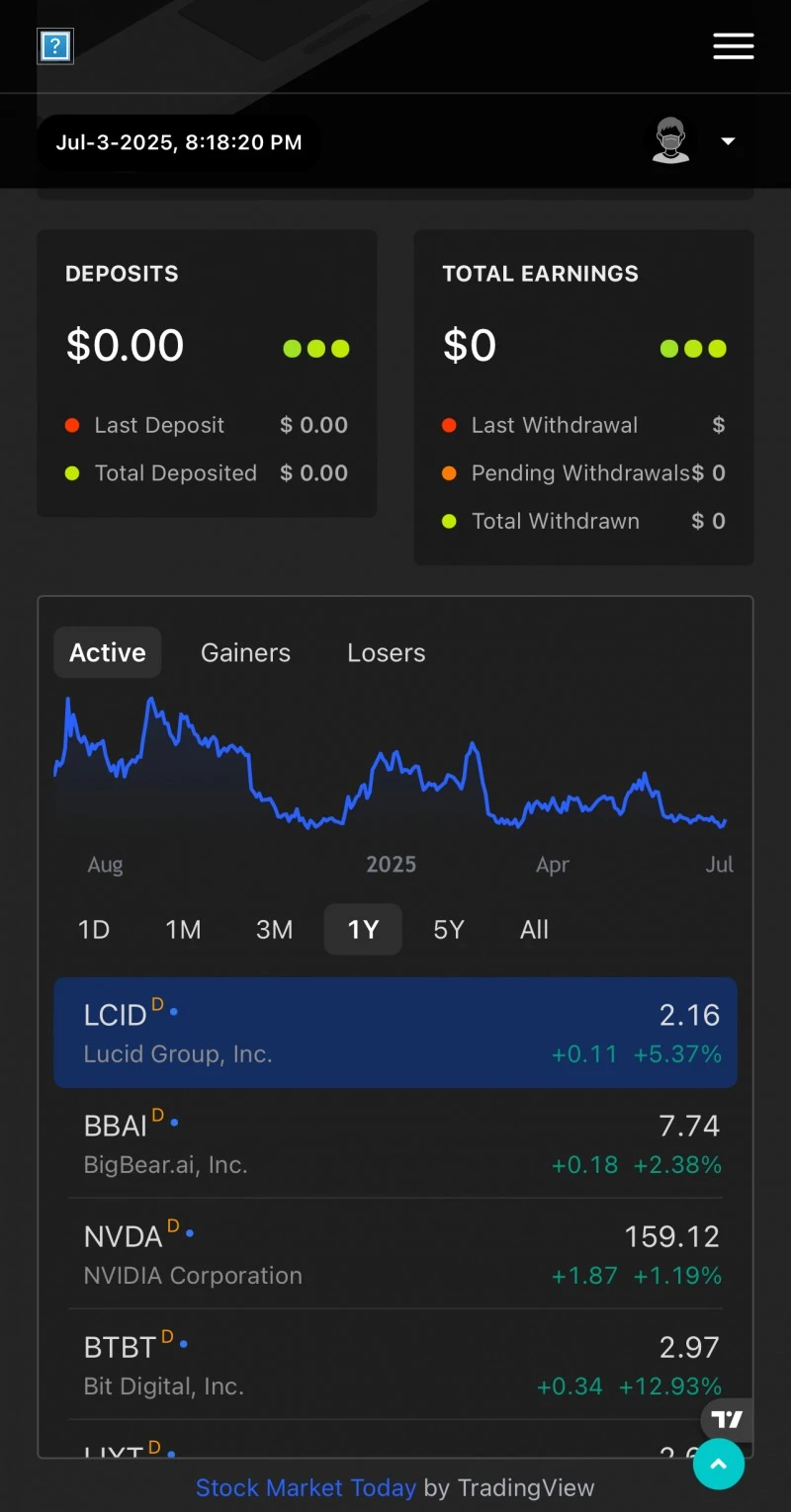Click the Last Deposit label

point(159,425)
